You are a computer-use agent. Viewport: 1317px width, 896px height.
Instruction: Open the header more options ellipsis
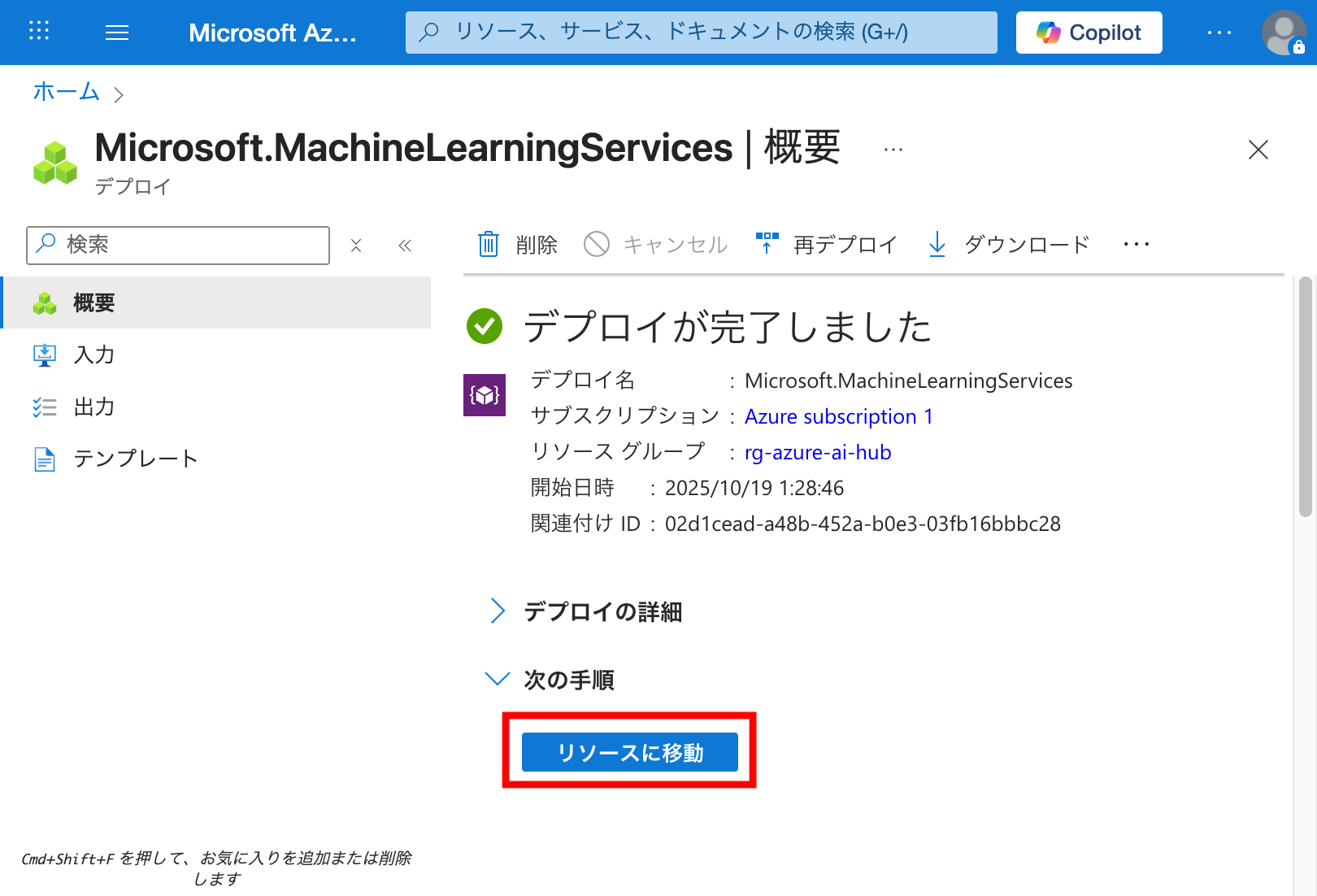coord(1219,33)
